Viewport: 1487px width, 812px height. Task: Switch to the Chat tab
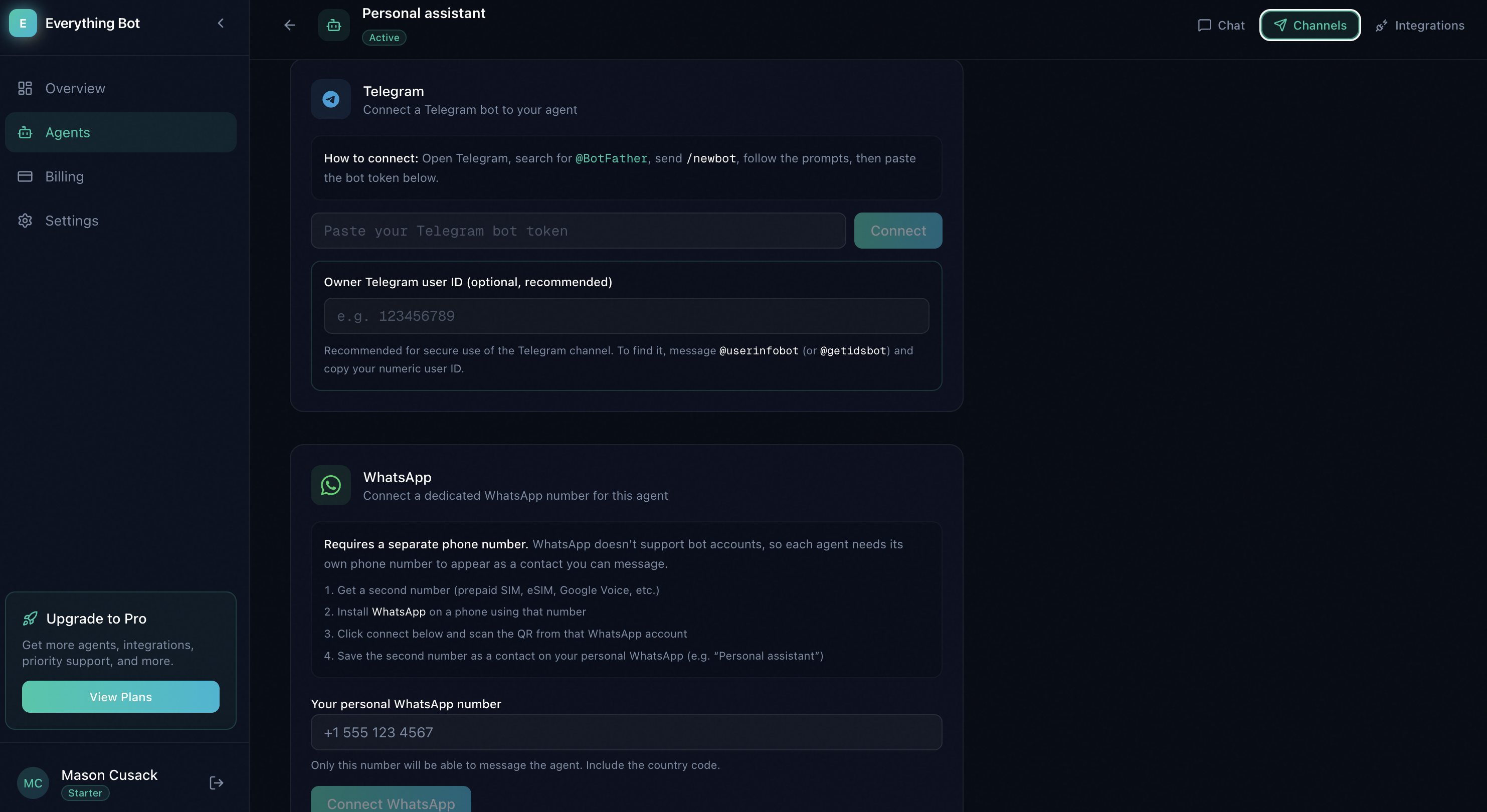tap(1221, 26)
